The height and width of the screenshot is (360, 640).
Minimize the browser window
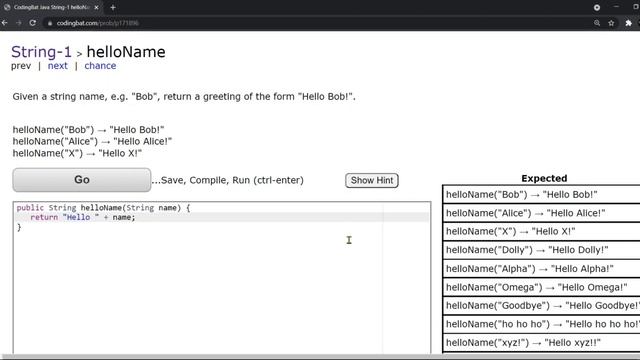click(x=616, y=7)
